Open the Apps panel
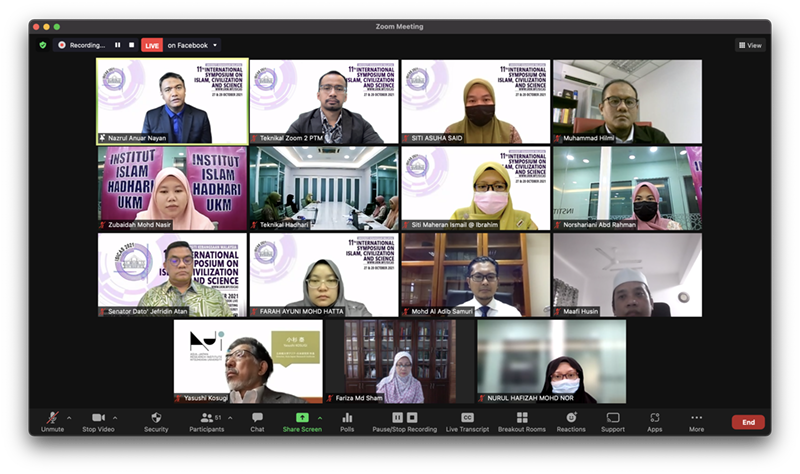Image resolution: width=800 pixels, height=474 pixels. pos(654,417)
